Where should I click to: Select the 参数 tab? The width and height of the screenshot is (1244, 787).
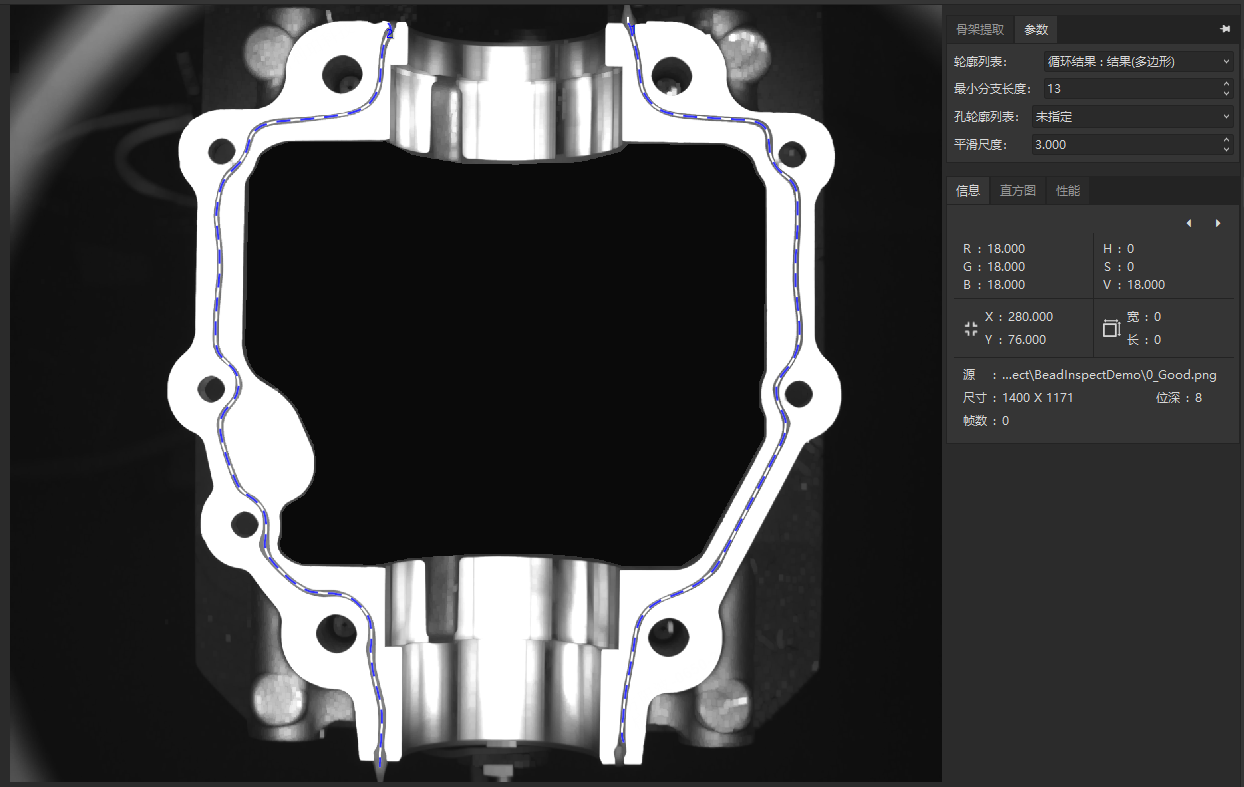[x=1036, y=30]
